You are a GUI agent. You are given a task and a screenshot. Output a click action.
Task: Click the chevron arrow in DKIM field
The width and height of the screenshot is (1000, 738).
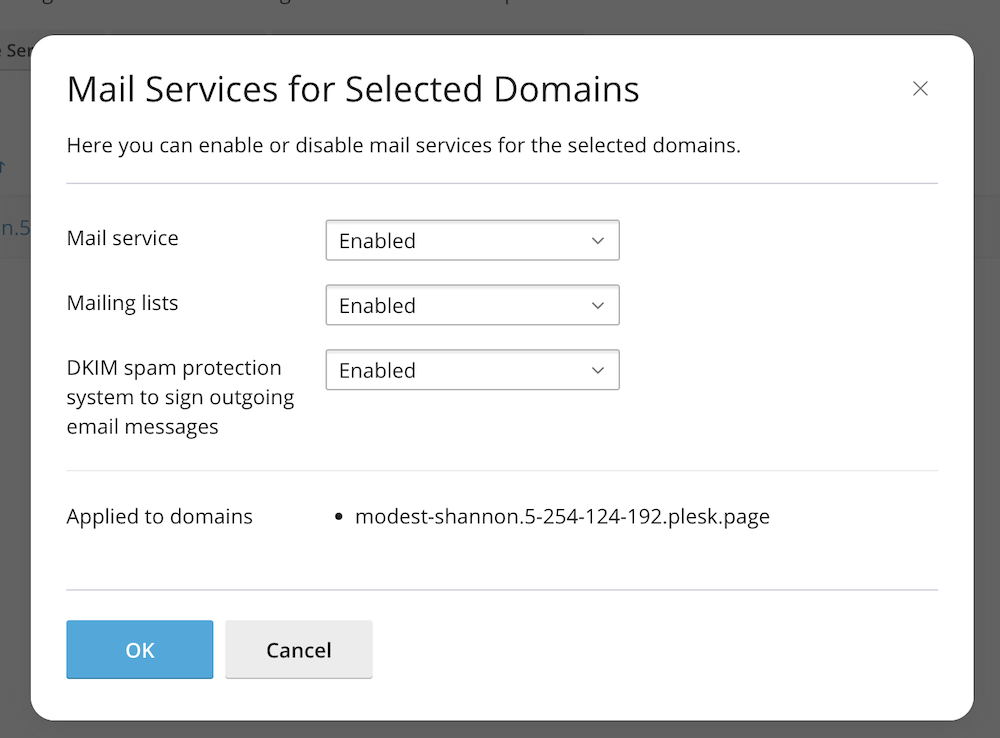pos(598,370)
